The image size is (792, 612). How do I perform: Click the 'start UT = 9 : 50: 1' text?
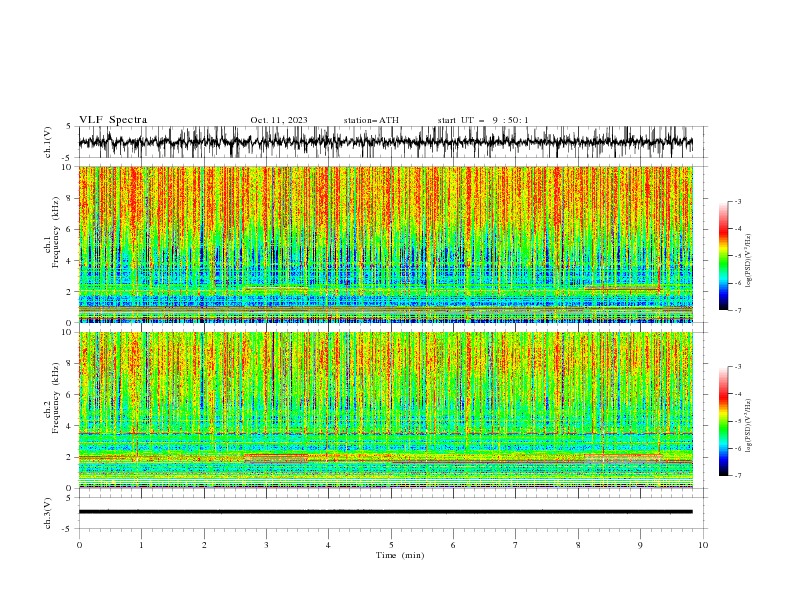pos(483,120)
